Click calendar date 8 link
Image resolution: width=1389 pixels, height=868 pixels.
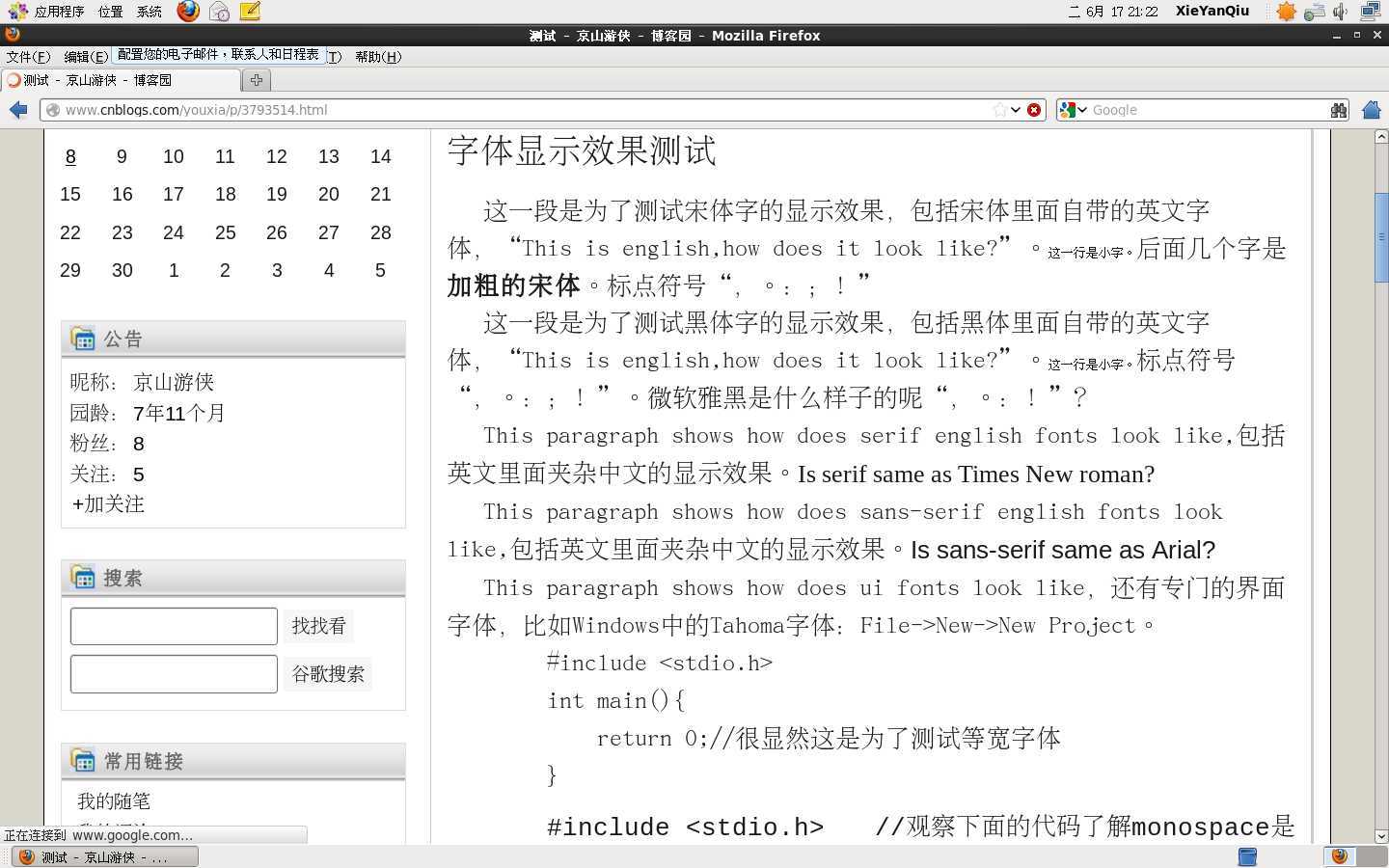pos(70,156)
